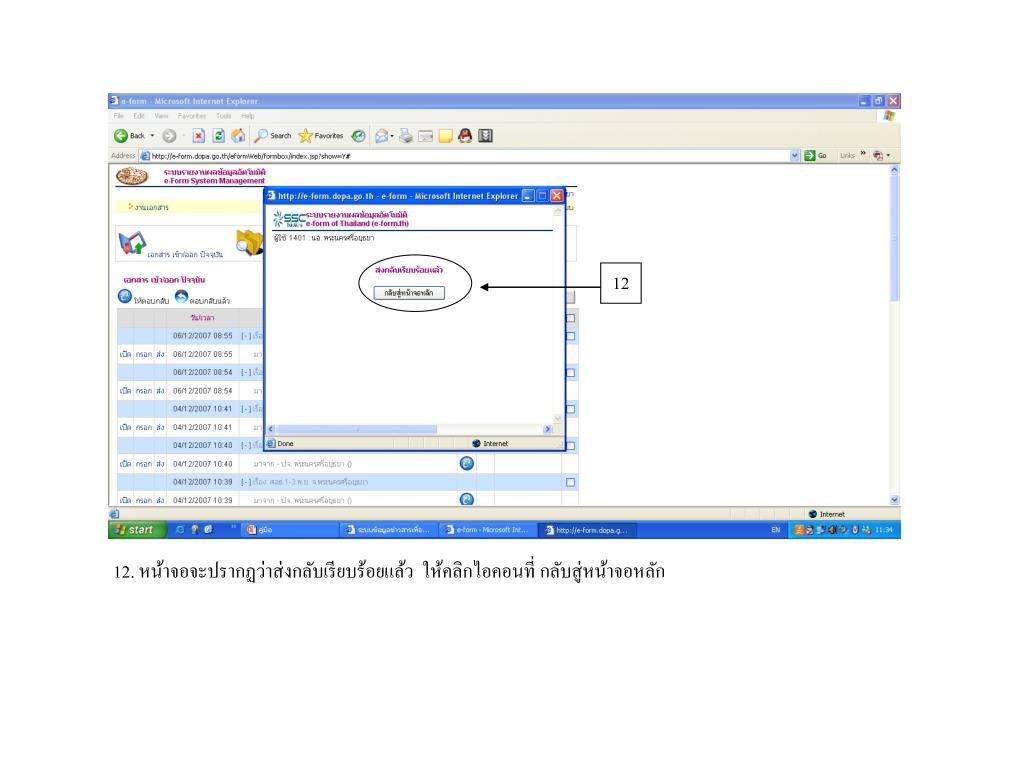Open the Help menu
This screenshot has width=1024, height=768.
[248, 116]
